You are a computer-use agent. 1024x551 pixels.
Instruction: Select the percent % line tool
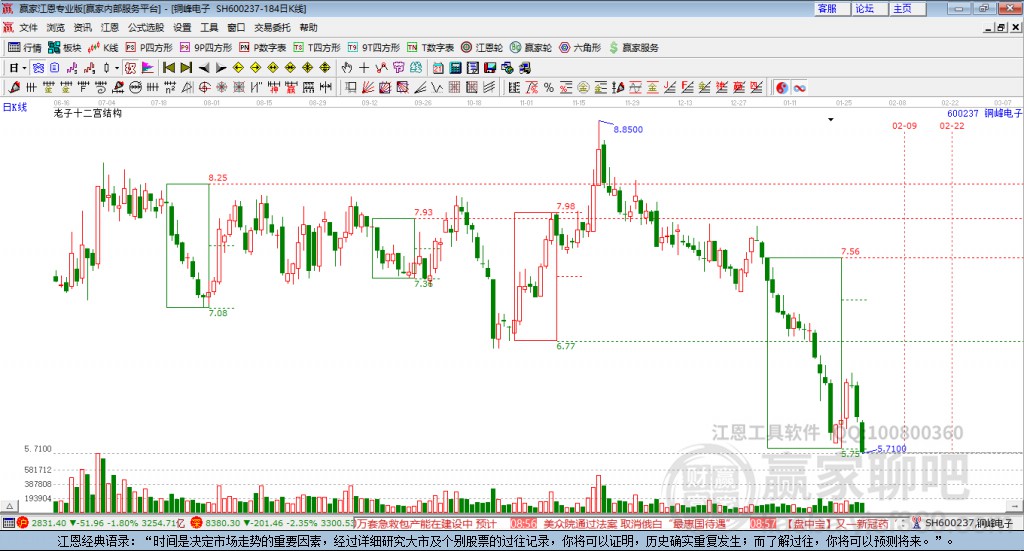click(x=549, y=87)
